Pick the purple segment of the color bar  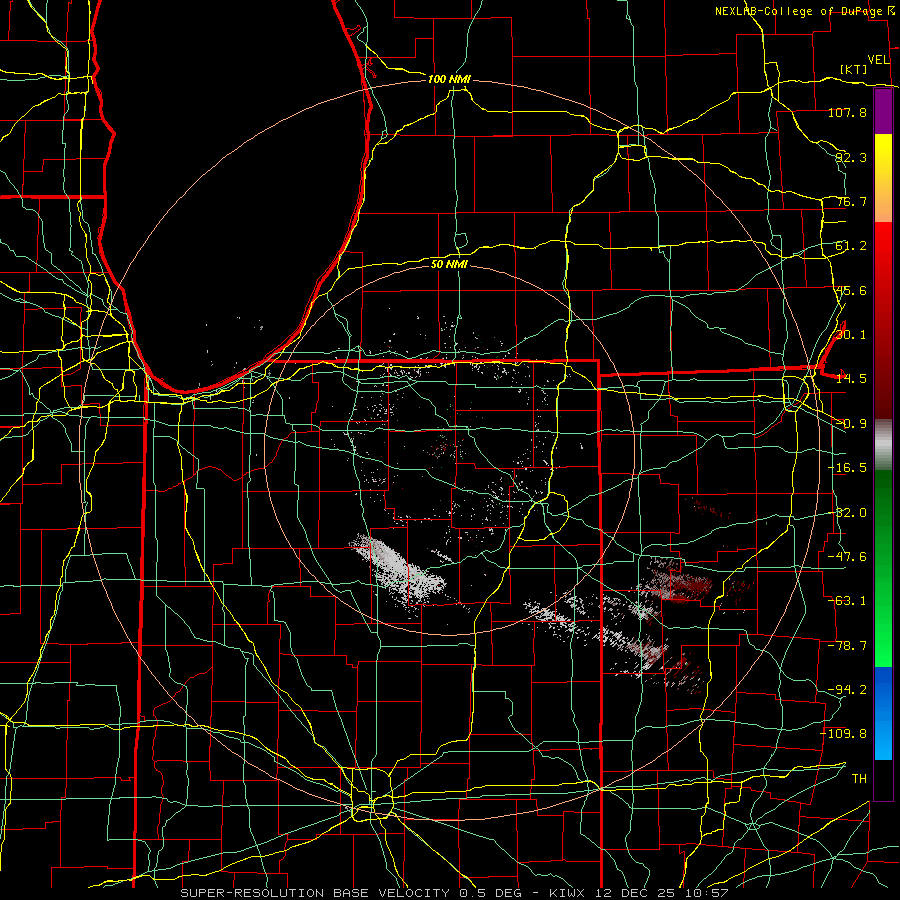(x=883, y=112)
